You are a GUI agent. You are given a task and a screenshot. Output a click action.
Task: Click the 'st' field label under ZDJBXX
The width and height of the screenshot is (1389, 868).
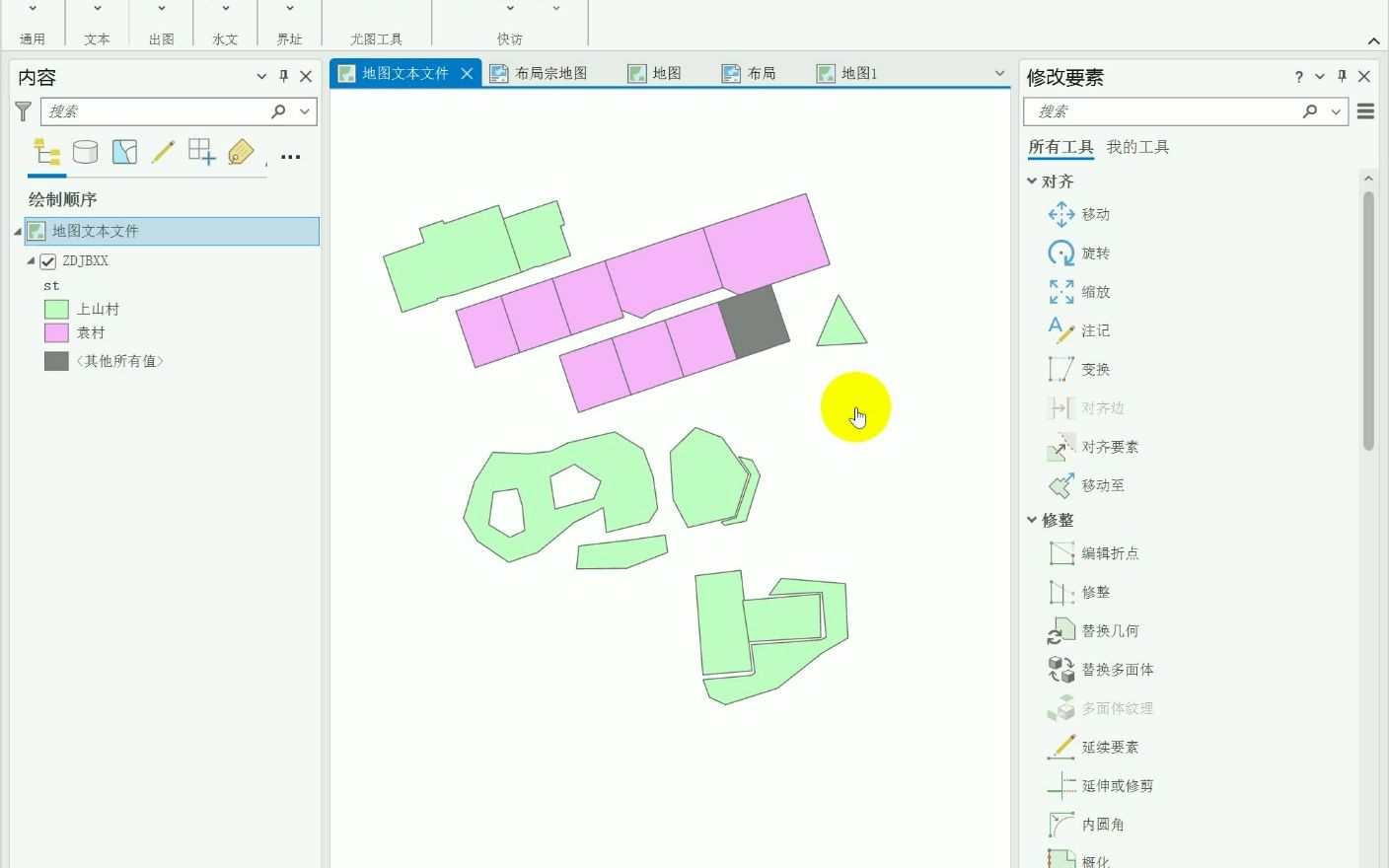click(51, 286)
